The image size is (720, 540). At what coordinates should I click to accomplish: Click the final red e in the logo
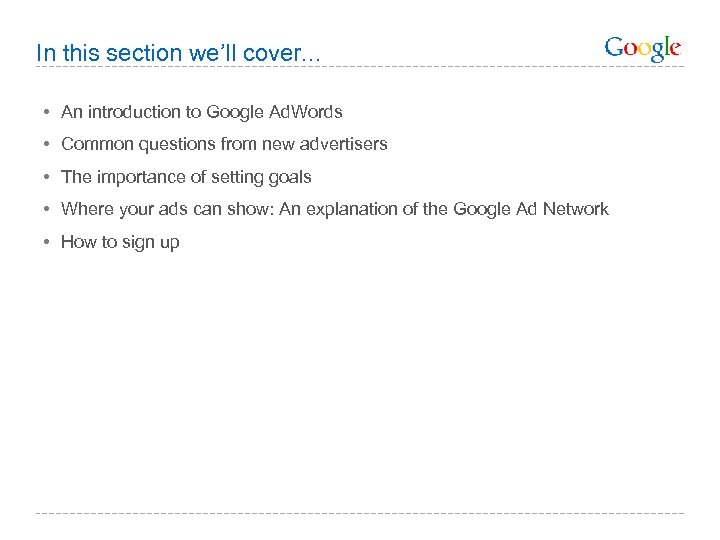pyautogui.click(x=675, y=49)
